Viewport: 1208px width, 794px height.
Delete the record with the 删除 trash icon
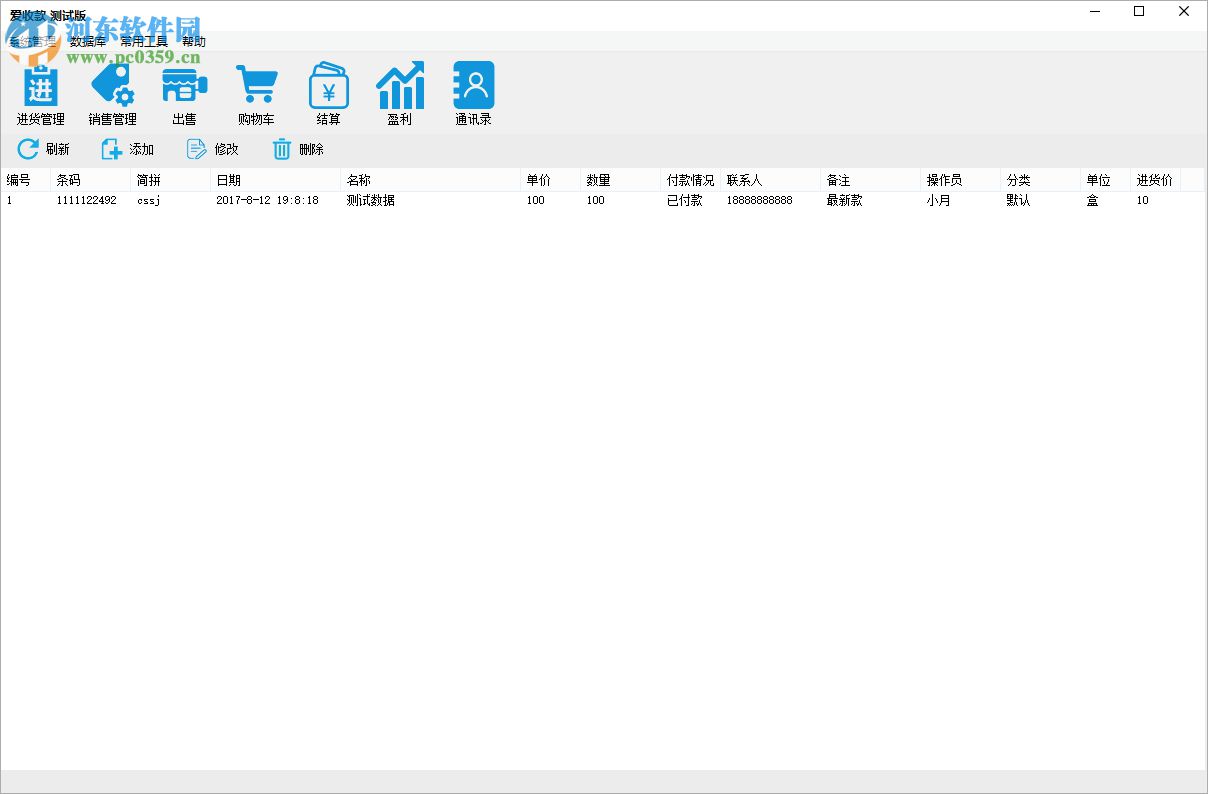(297, 149)
